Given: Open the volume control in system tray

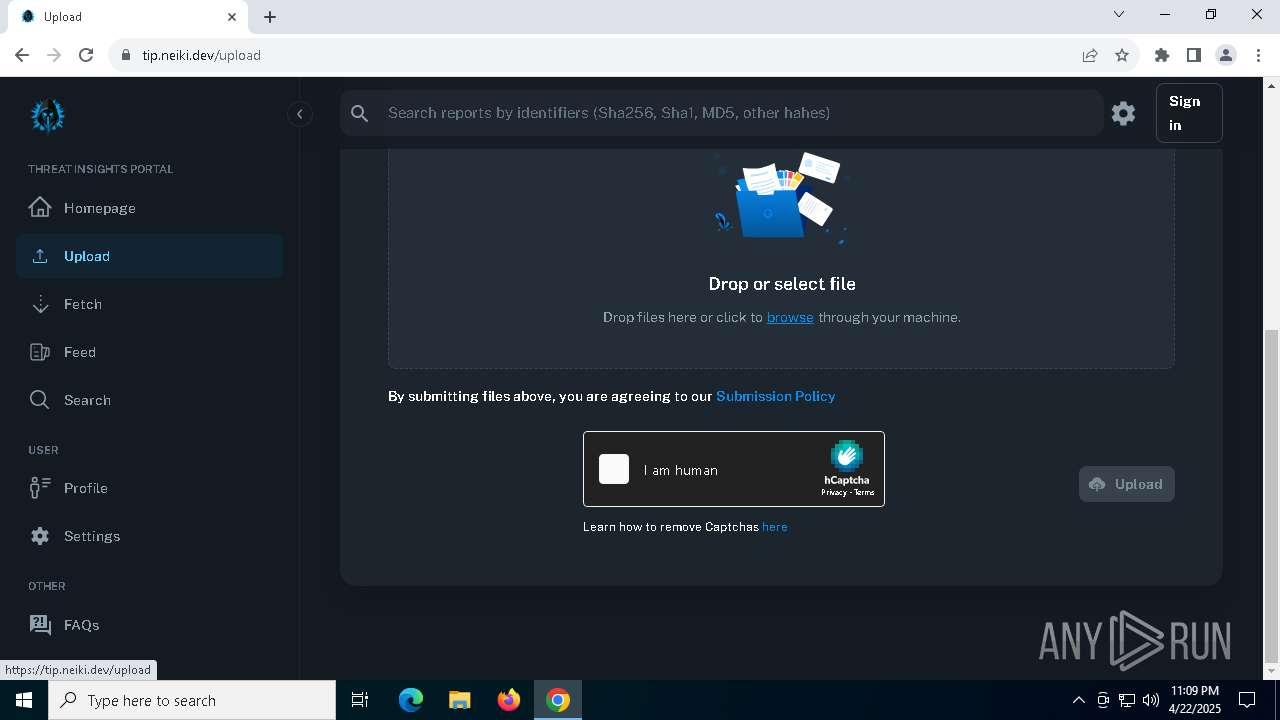Looking at the screenshot, I should click(1151, 700).
